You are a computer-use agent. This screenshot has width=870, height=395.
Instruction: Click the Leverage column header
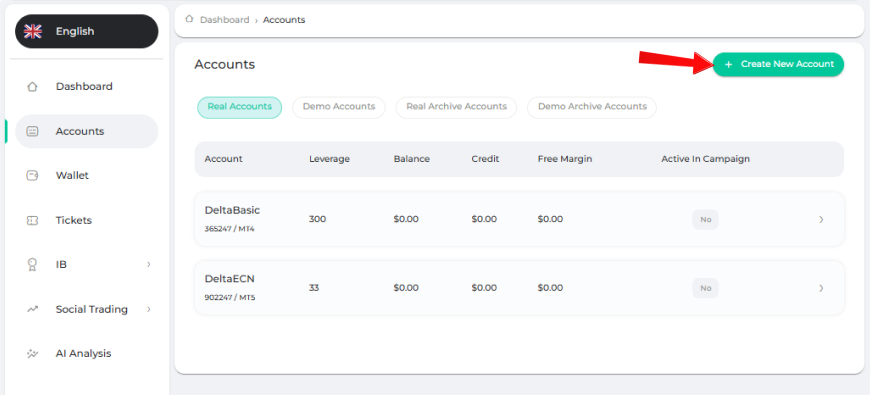coord(330,159)
